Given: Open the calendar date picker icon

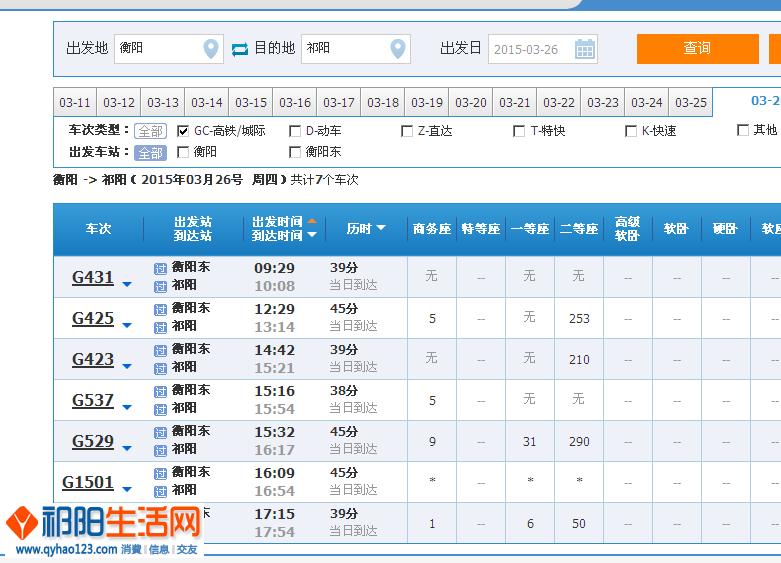Looking at the screenshot, I should [x=585, y=49].
